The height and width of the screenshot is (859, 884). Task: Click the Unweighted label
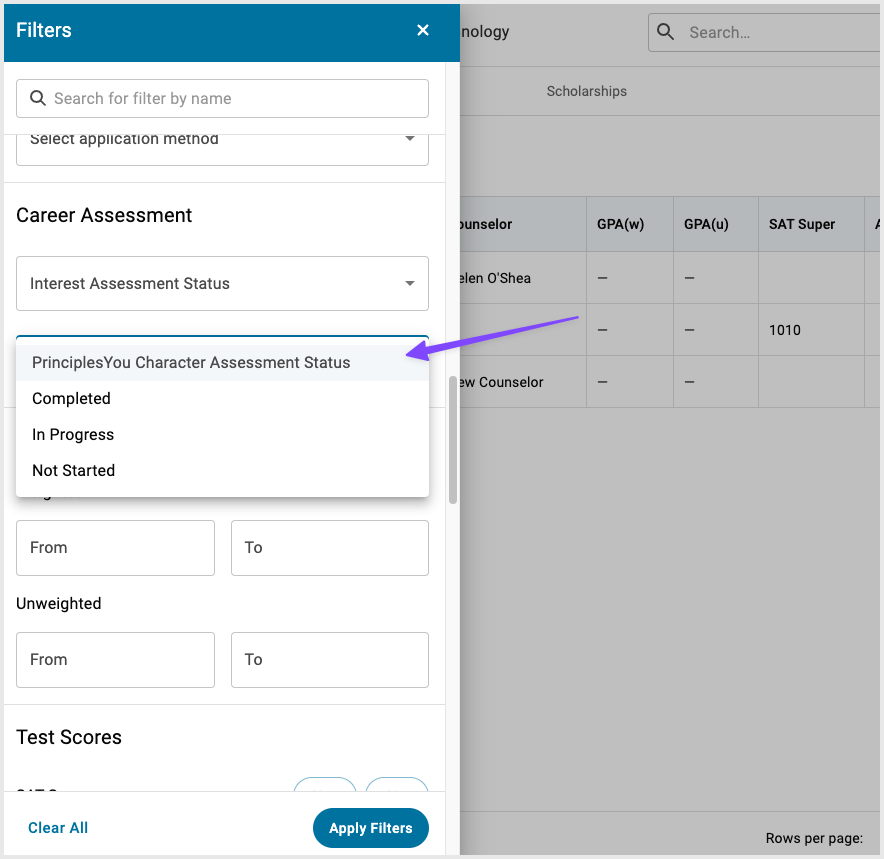59,604
